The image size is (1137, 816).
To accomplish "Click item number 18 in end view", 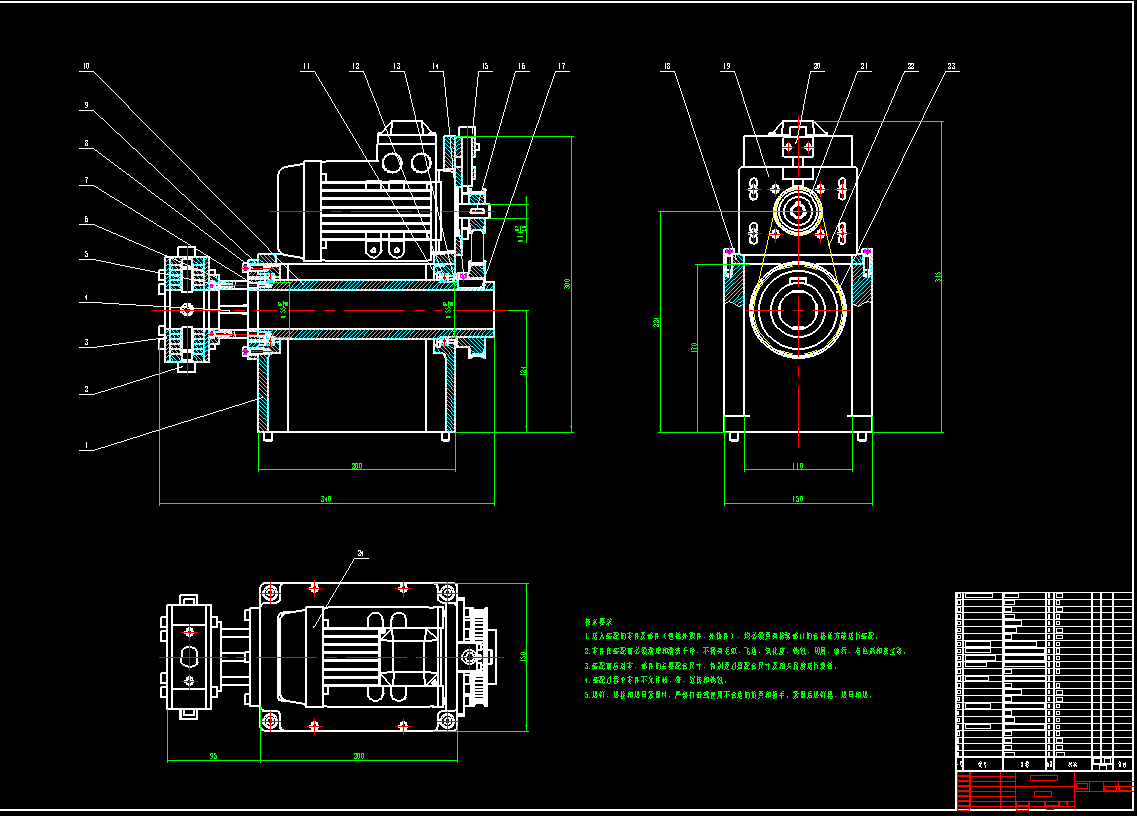I will 667,66.
